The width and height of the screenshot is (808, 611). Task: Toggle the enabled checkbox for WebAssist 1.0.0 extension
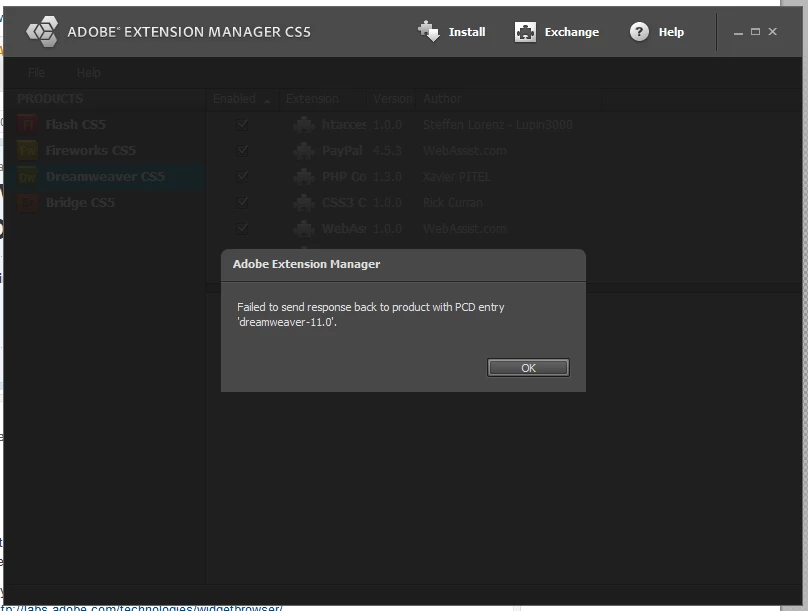(x=242, y=228)
